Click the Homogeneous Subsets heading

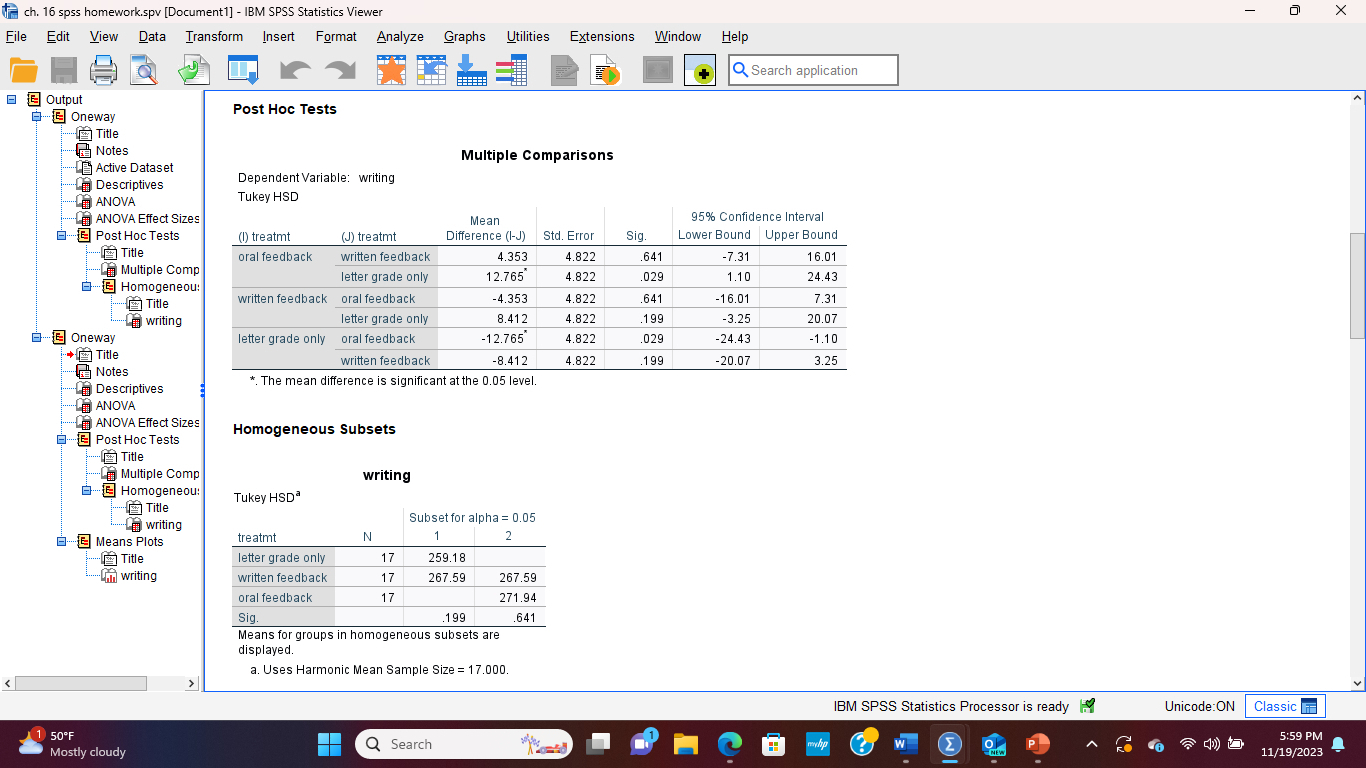tap(314, 429)
